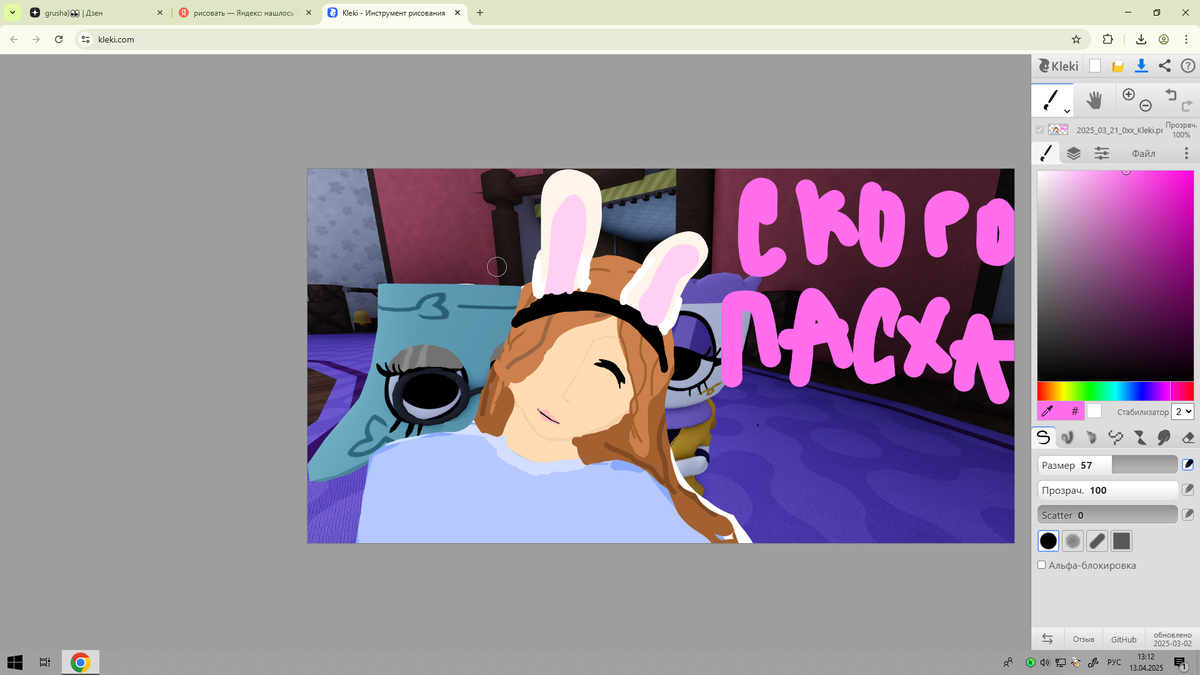
Task: Reload the kleki.com page
Action: (59, 39)
